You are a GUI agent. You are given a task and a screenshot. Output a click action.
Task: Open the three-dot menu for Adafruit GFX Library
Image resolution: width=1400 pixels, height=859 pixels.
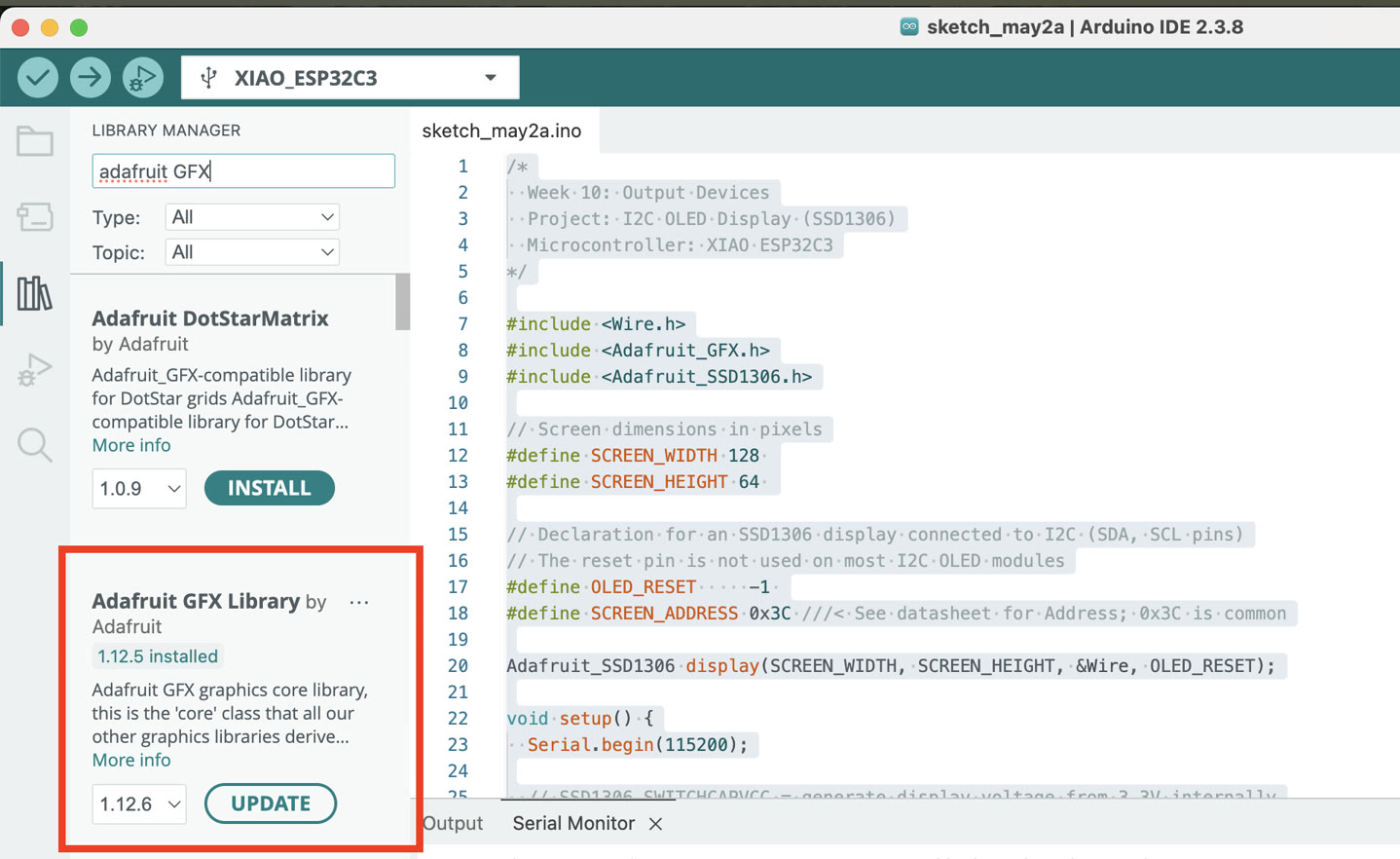pyautogui.click(x=359, y=602)
